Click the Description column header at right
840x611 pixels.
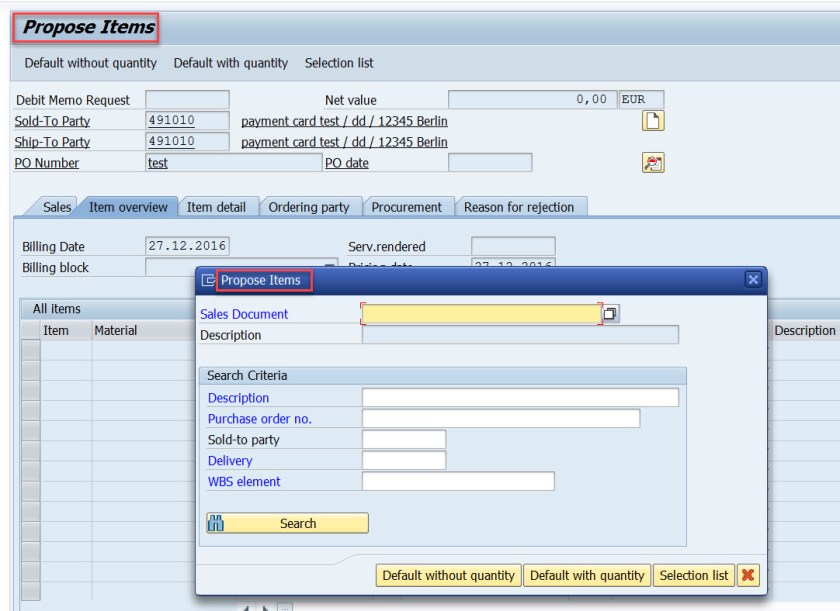point(805,330)
